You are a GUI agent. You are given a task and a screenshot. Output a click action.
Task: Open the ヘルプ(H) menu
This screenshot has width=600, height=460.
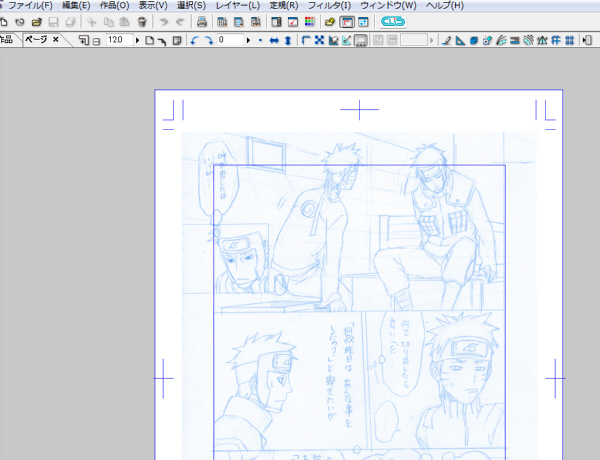tap(444, 6)
